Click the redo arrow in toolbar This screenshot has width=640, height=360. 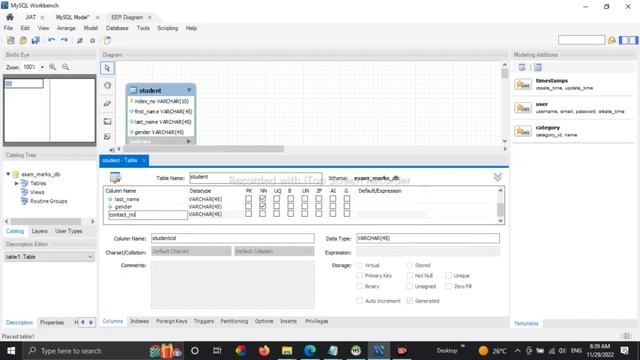[64, 40]
